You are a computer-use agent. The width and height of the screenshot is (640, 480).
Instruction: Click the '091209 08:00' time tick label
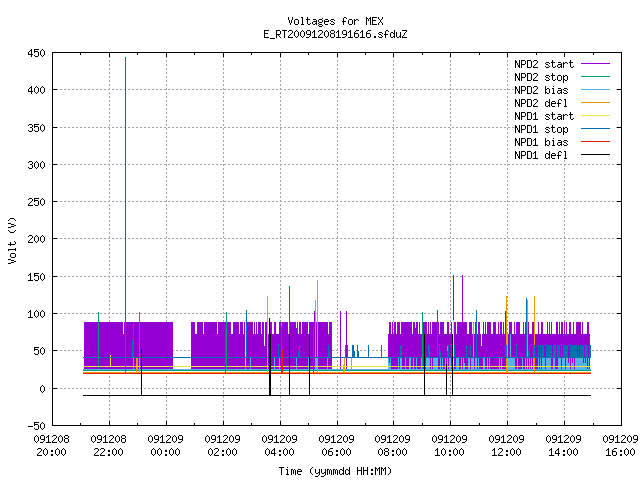tap(392, 446)
